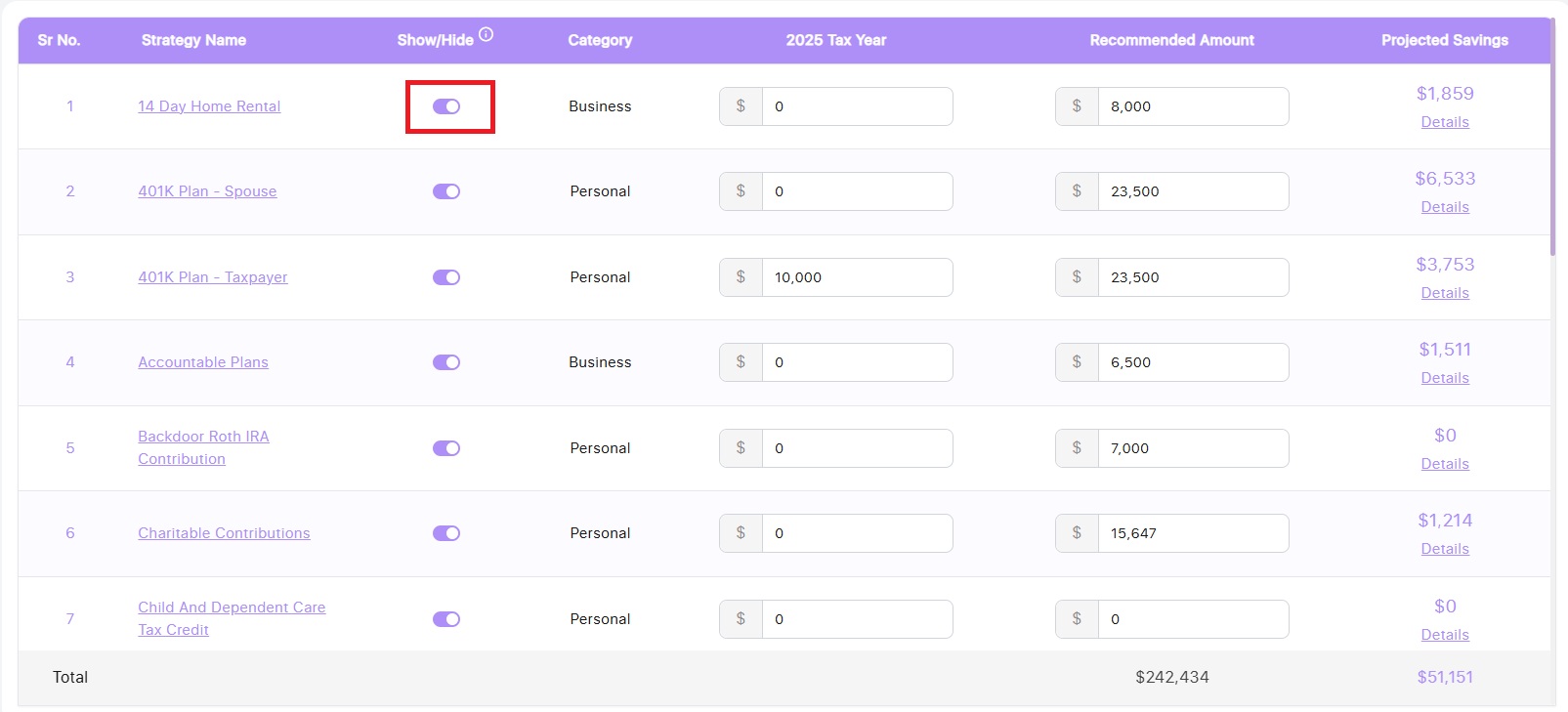Image resolution: width=1568 pixels, height=712 pixels.
Task: Open the Charitable Contributions strategy link
Action: click(224, 533)
